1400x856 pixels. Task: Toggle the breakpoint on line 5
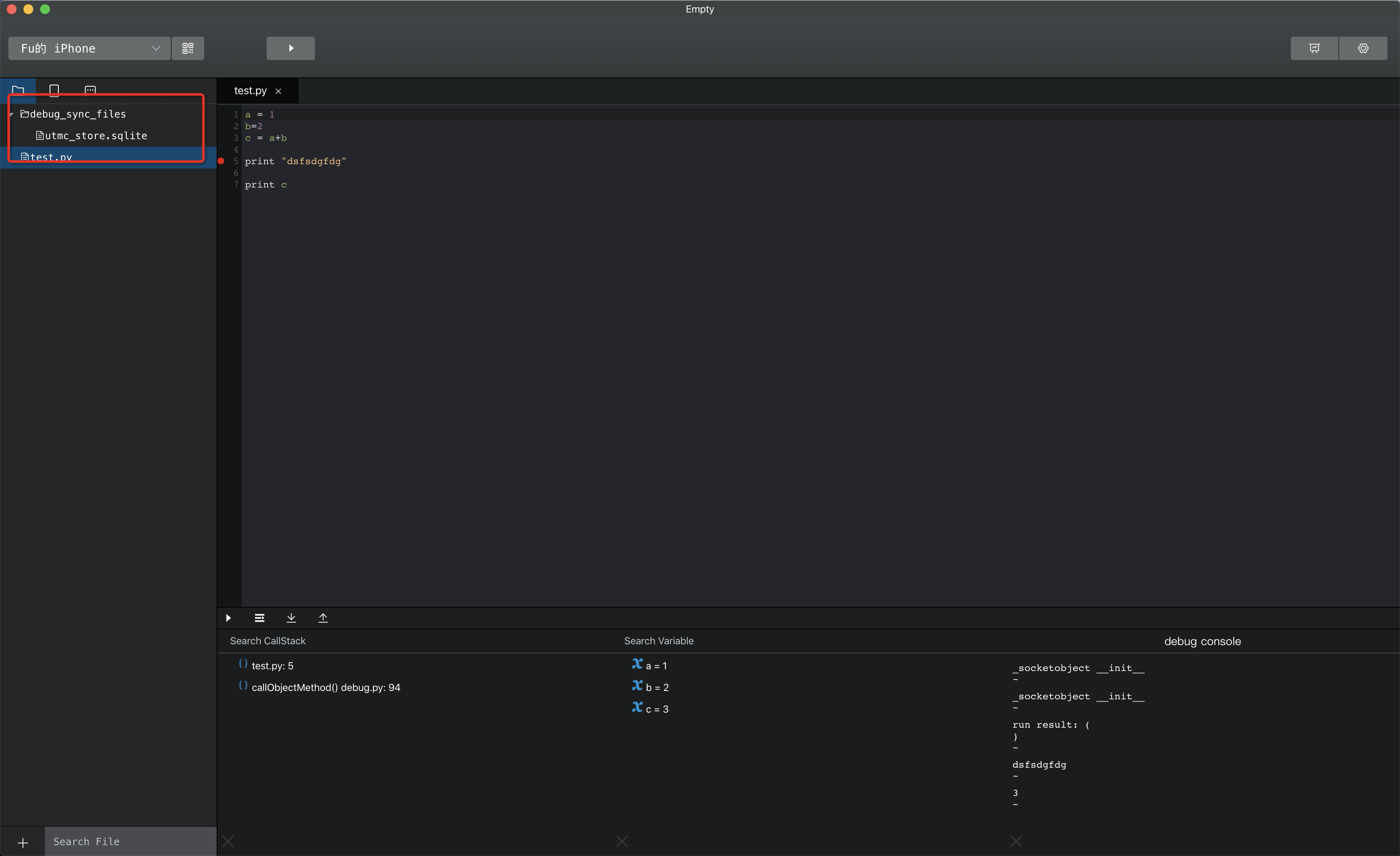(x=221, y=161)
